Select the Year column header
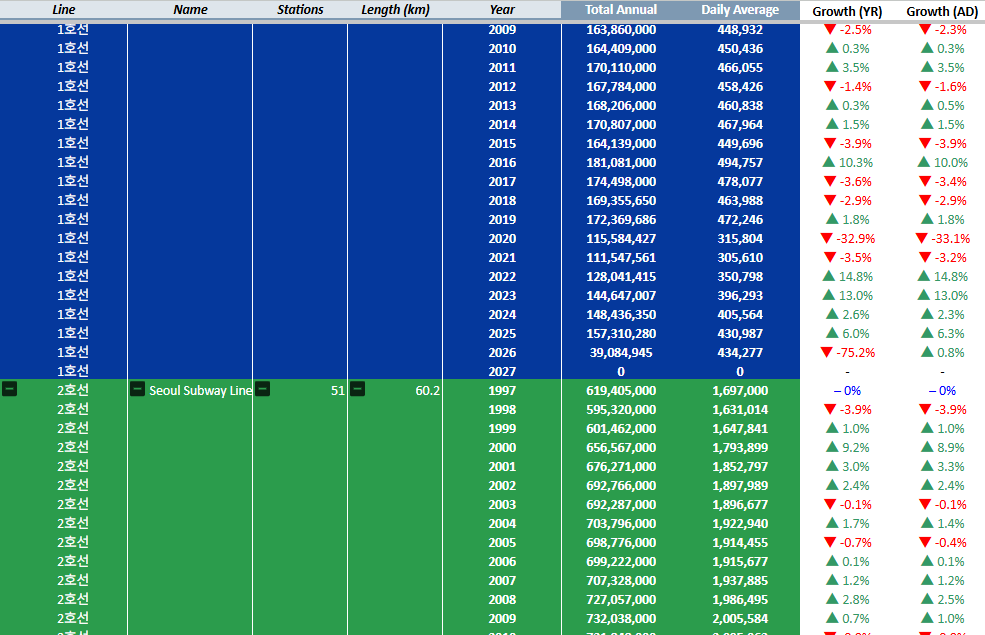This screenshot has width=985, height=635. pos(502,9)
